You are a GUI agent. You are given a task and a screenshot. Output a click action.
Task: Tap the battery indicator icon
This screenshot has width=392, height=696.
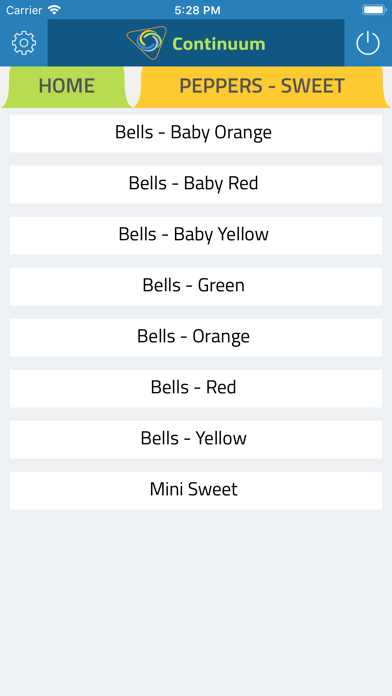point(374,10)
